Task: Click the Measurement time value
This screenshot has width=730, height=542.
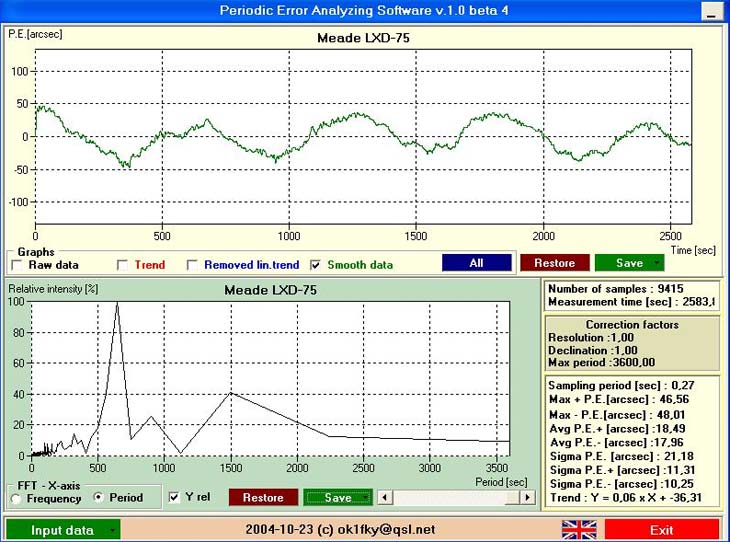Action: click(698, 302)
